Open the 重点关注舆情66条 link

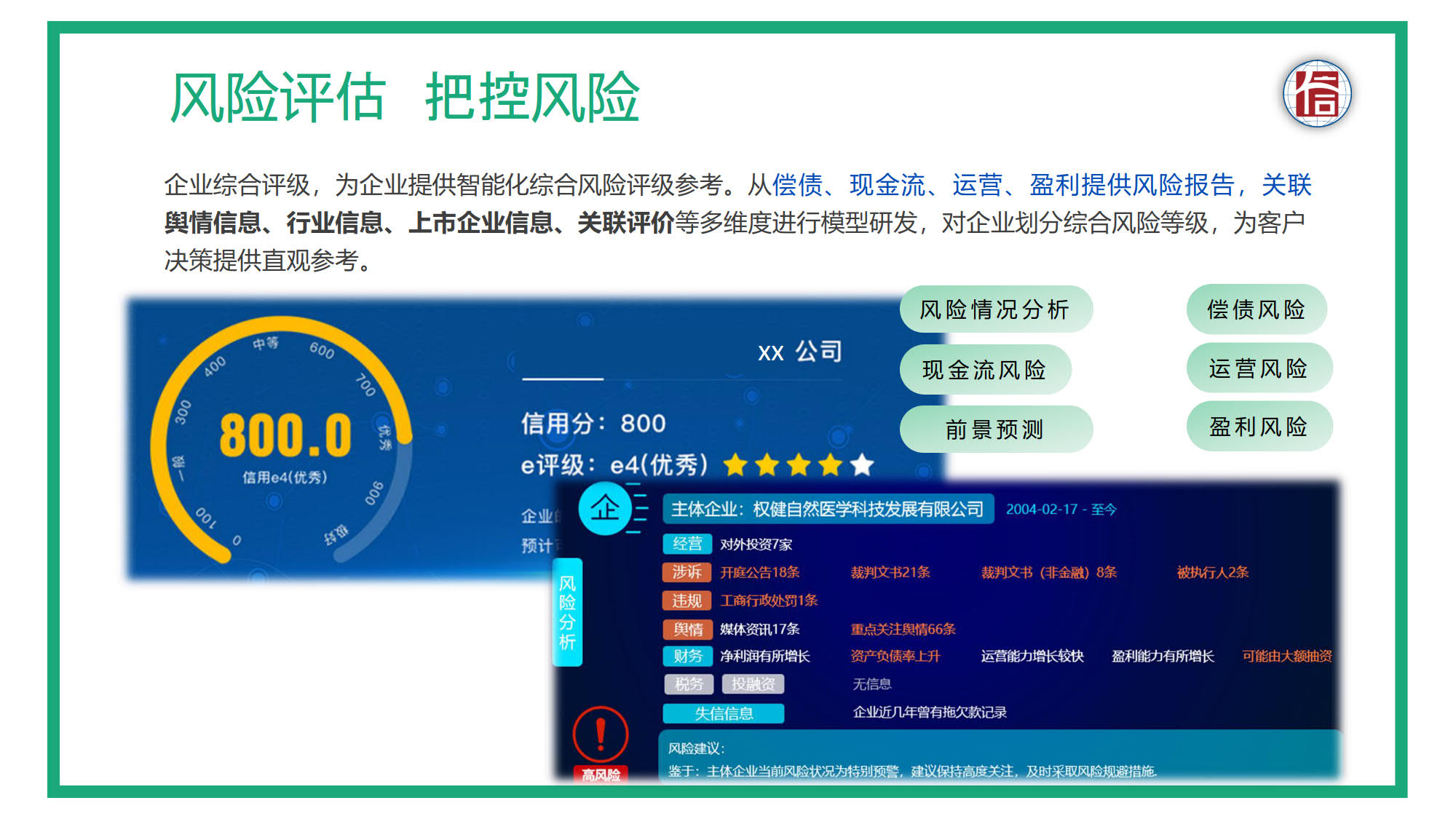tap(903, 629)
